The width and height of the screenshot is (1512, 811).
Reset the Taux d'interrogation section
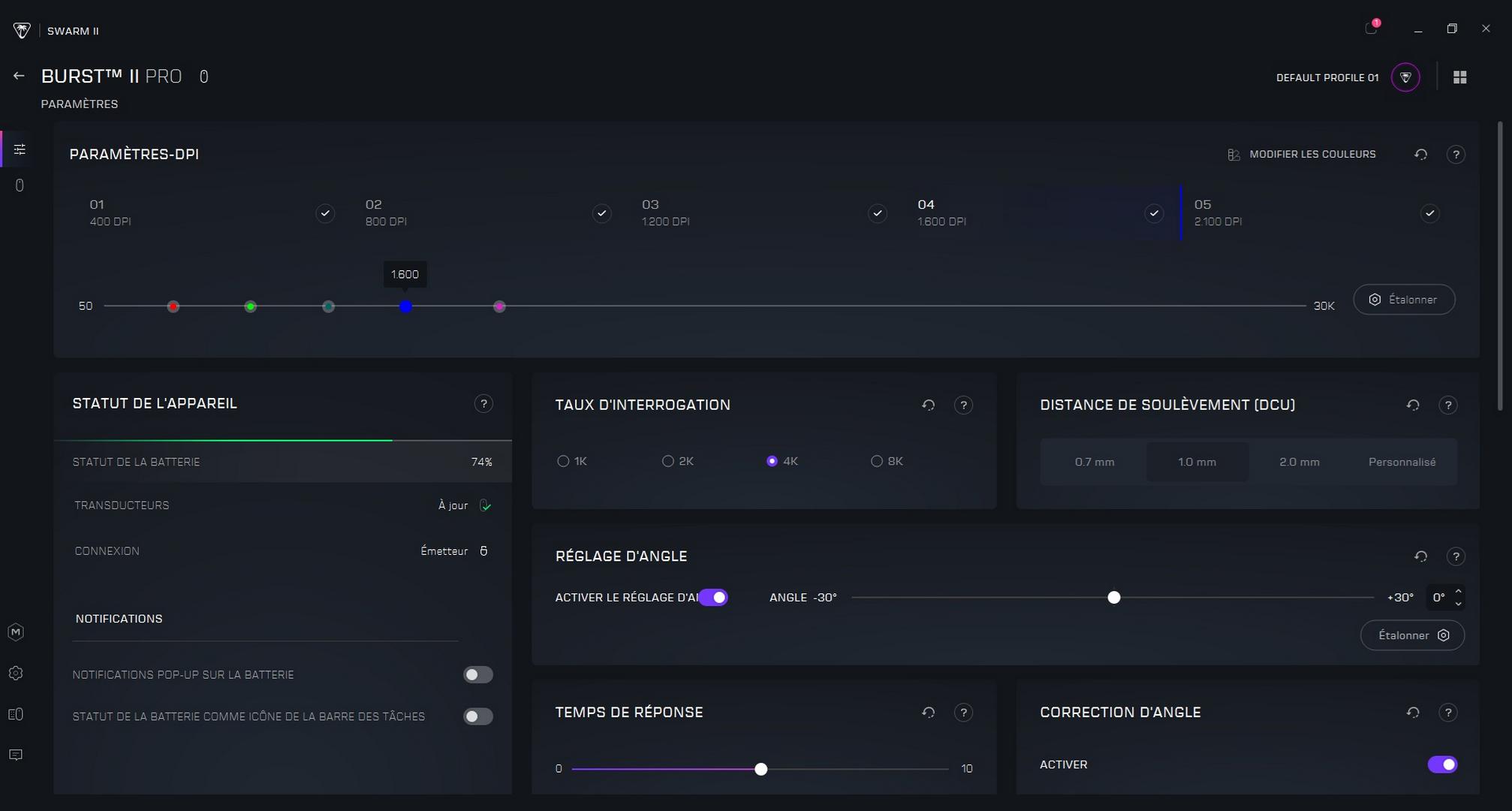pyautogui.click(x=928, y=405)
